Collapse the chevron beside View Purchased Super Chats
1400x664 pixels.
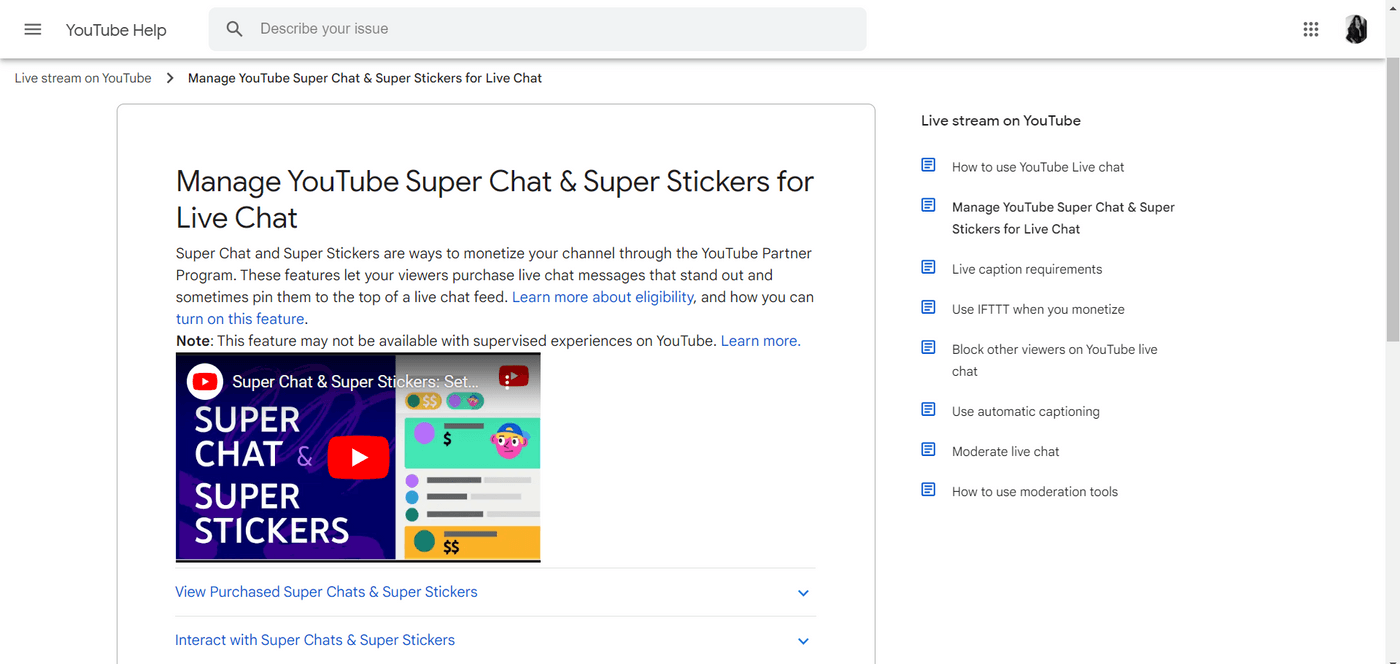tap(803, 592)
